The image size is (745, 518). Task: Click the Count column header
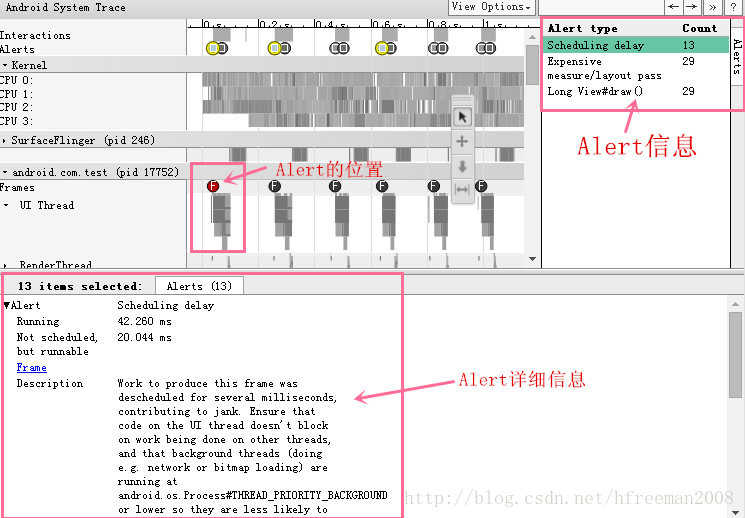699,29
